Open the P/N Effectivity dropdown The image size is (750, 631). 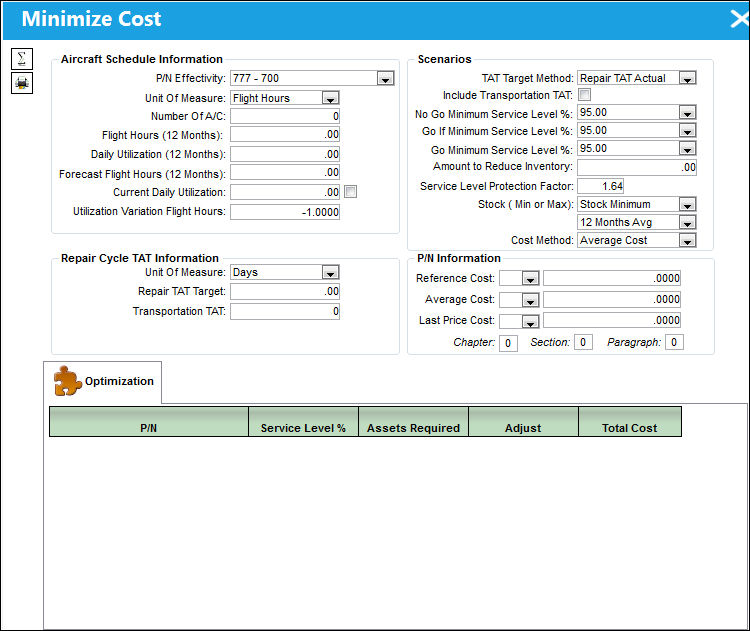(385, 78)
